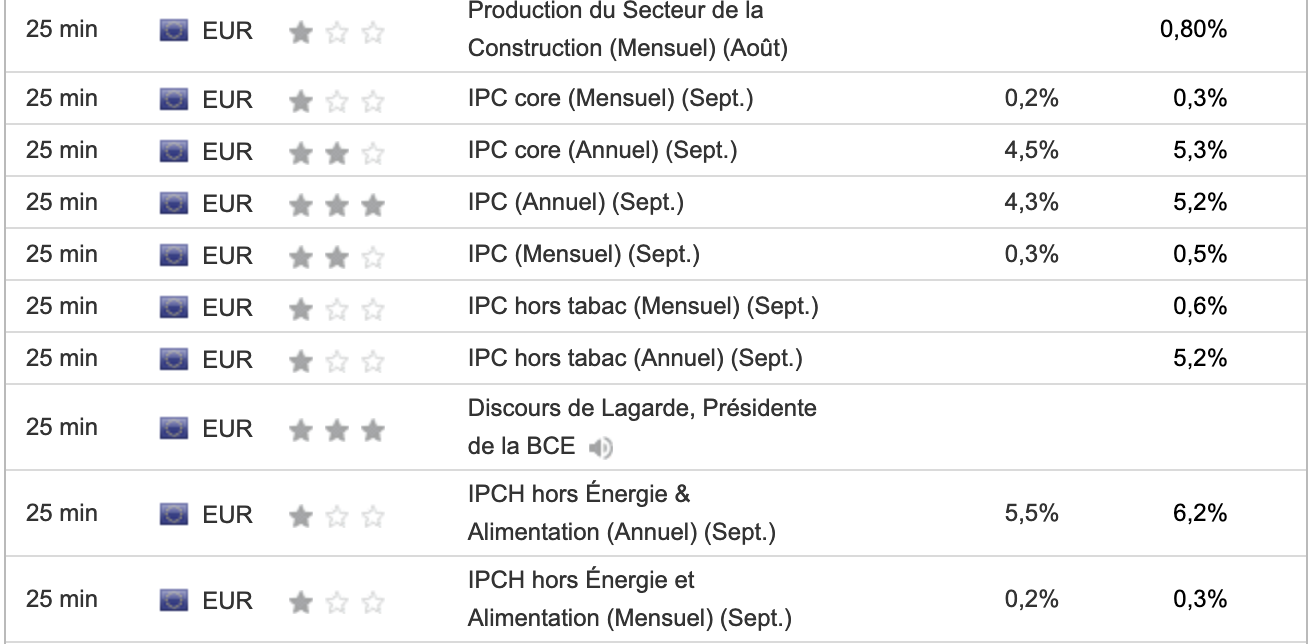Click the star rating for IPC (Annuel)
1308x644 pixels.
pyautogui.click(x=336, y=204)
